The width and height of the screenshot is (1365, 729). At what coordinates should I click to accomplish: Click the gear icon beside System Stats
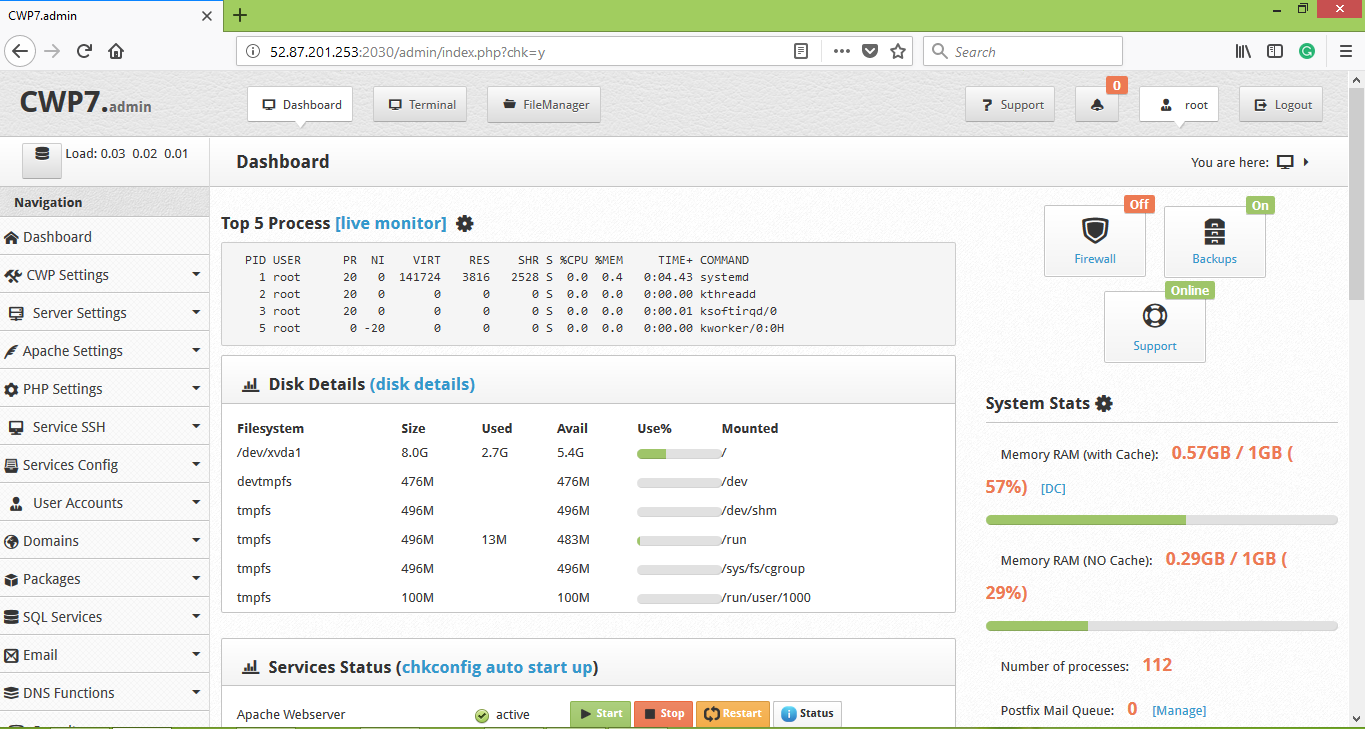point(1104,404)
